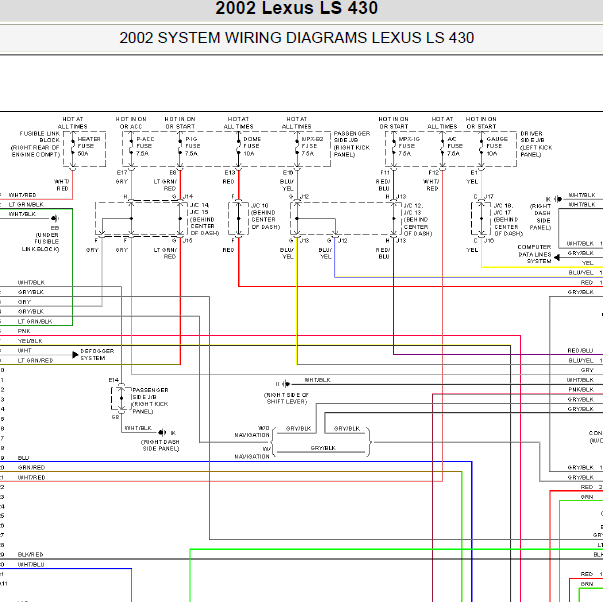
Task: Click the G9 connector pin label
Action: [115, 417]
